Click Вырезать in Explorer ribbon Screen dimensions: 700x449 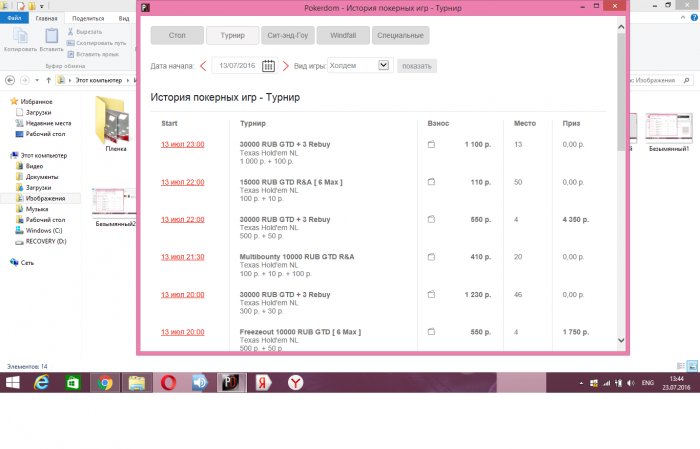point(85,32)
